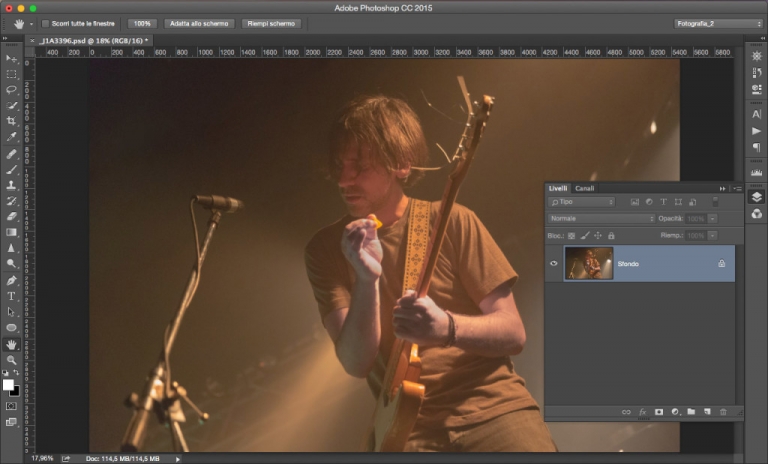Select the History Brush tool
The width and height of the screenshot is (768, 464).
[11, 201]
